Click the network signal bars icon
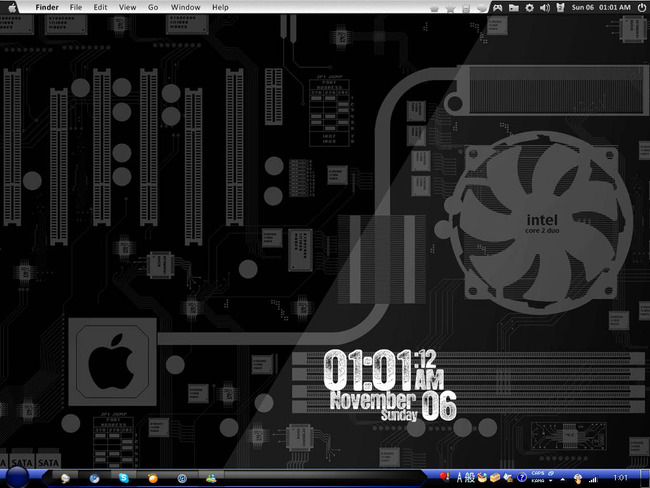 [x=593, y=479]
